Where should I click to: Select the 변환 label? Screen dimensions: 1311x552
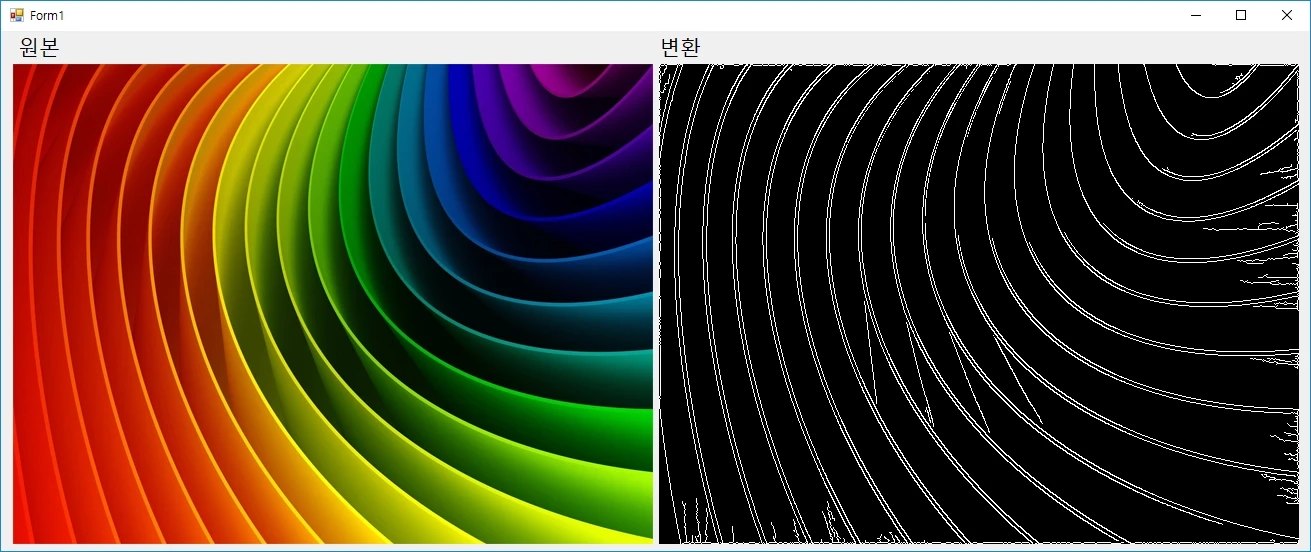tap(680, 48)
